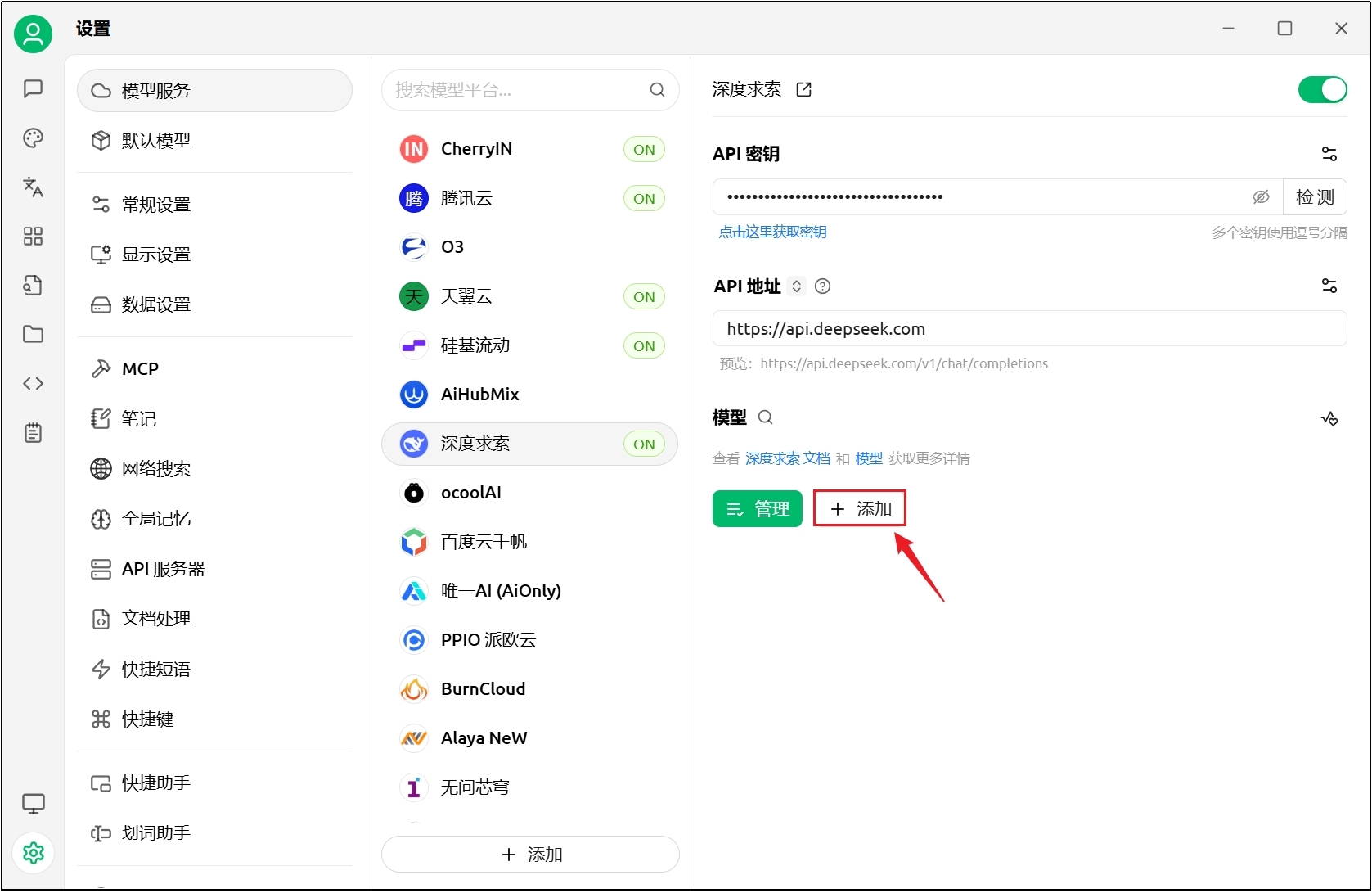Select the 唯一AI (AiOnly) provider
Viewport: 1372px width, 893px height.
pyautogui.click(x=530, y=591)
